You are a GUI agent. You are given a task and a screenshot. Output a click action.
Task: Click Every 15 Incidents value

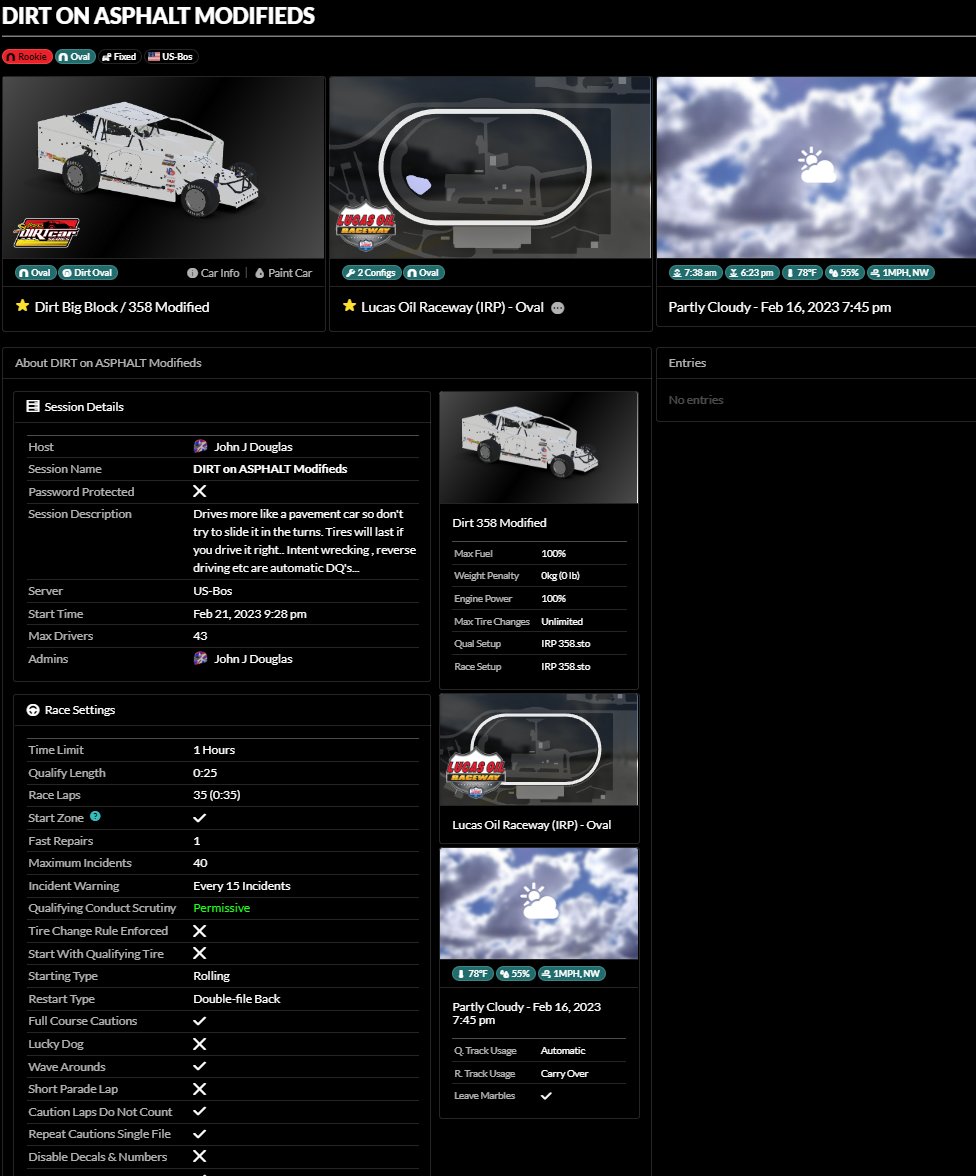pos(242,886)
